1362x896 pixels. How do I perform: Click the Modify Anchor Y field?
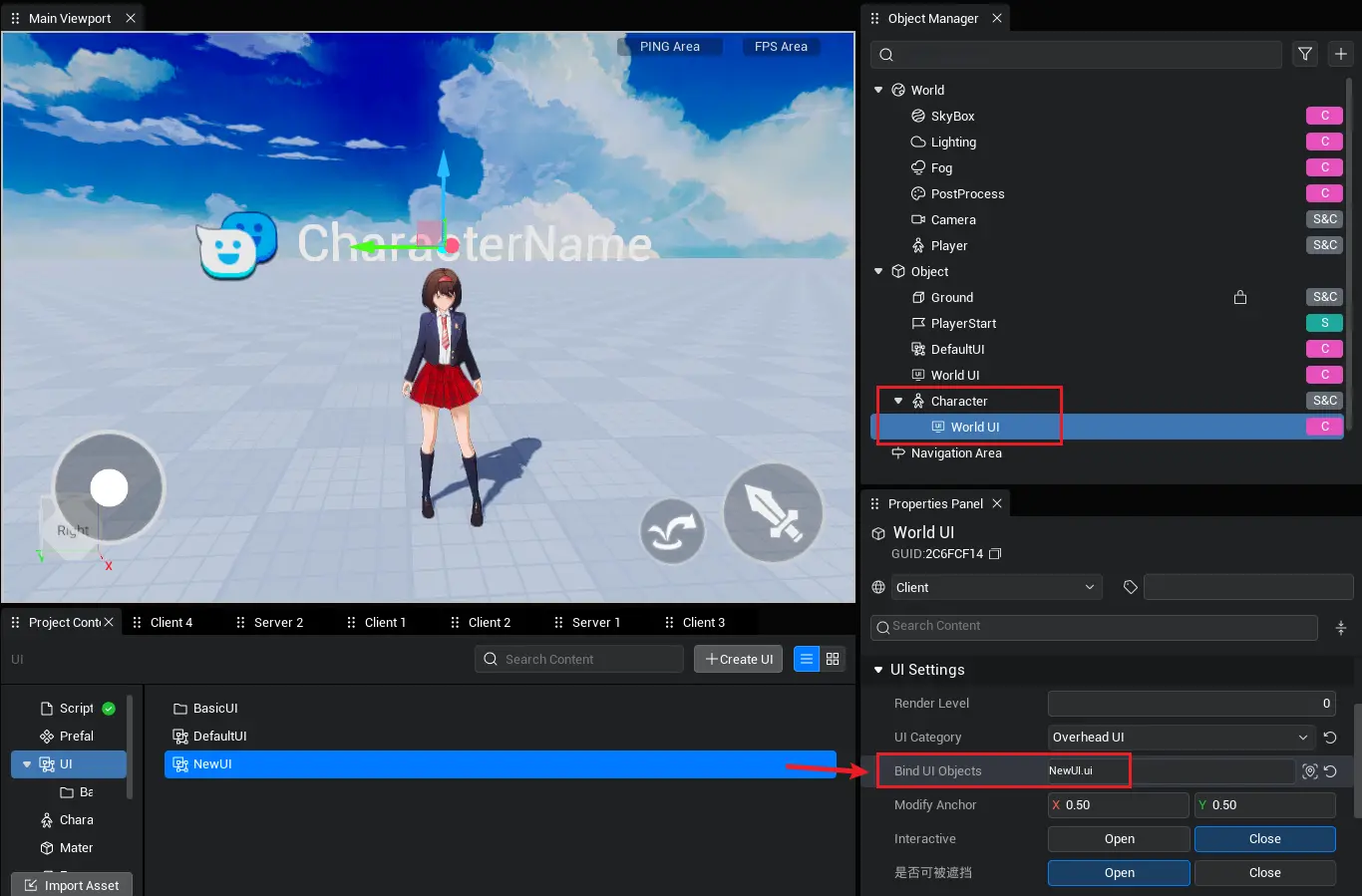pyautogui.click(x=1265, y=805)
